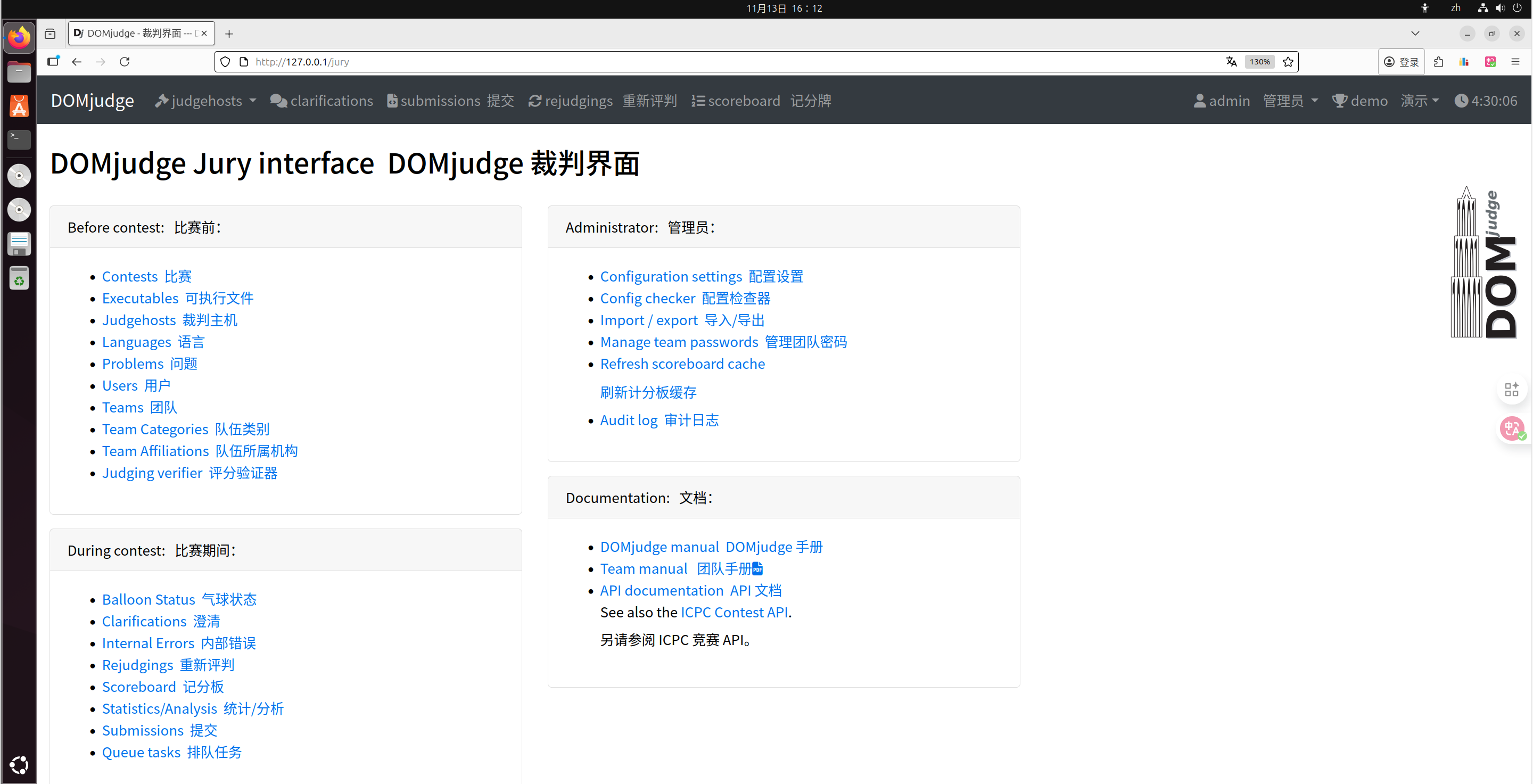This screenshot has width=1533, height=784.
Task: Open the Firefox extensions puzzle icon
Action: (x=1438, y=62)
